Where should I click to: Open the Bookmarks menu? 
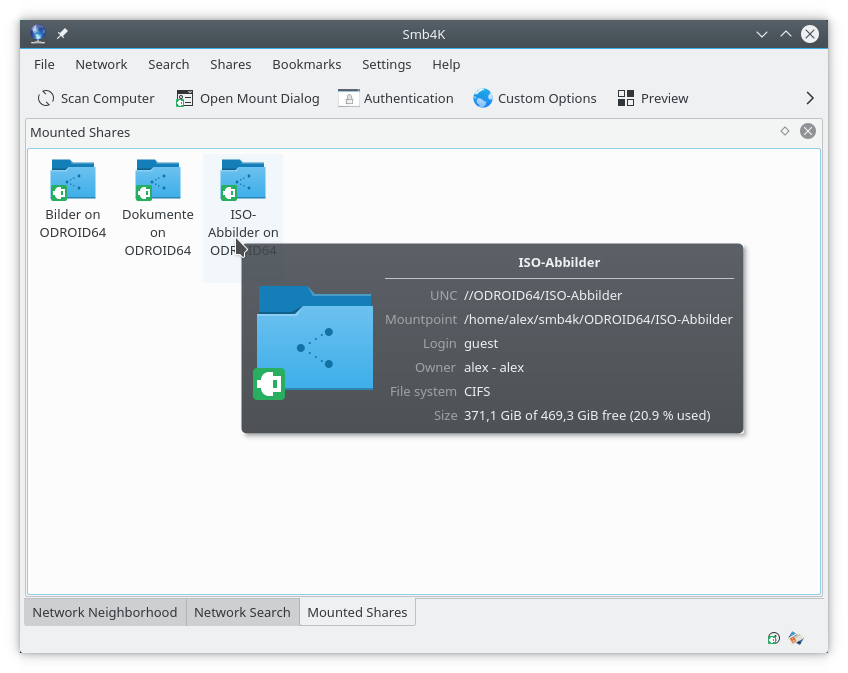pyautogui.click(x=306, y=64)
